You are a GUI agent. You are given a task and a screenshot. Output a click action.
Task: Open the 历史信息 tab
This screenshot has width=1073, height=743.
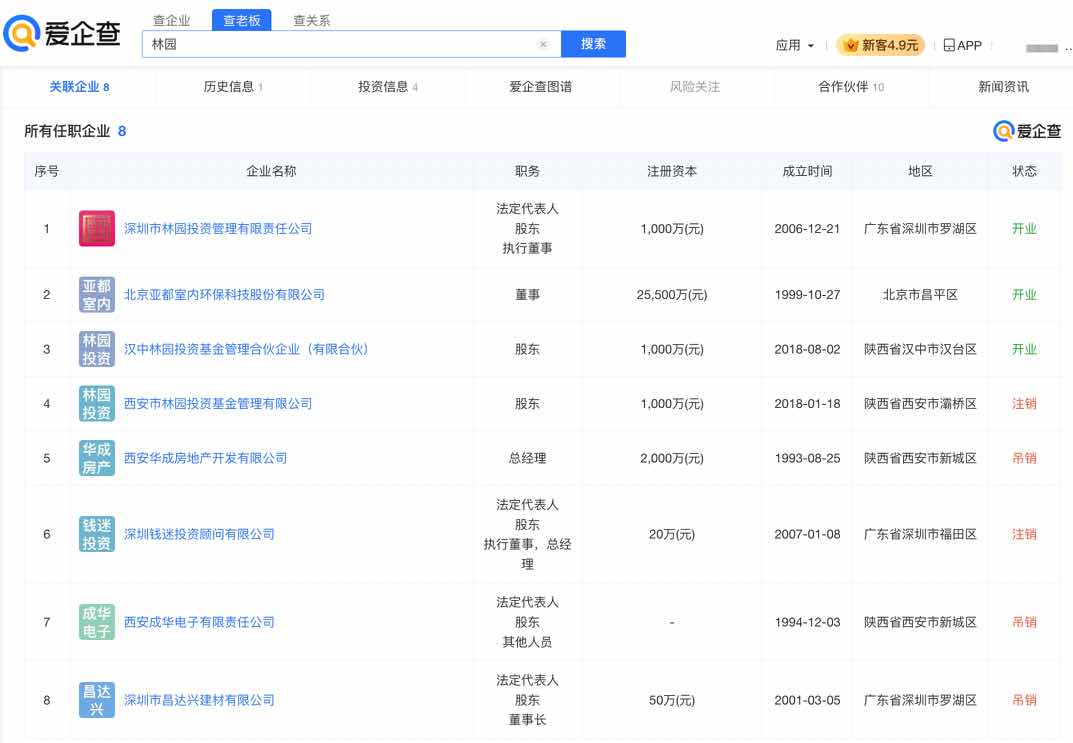tap(233, 87)
